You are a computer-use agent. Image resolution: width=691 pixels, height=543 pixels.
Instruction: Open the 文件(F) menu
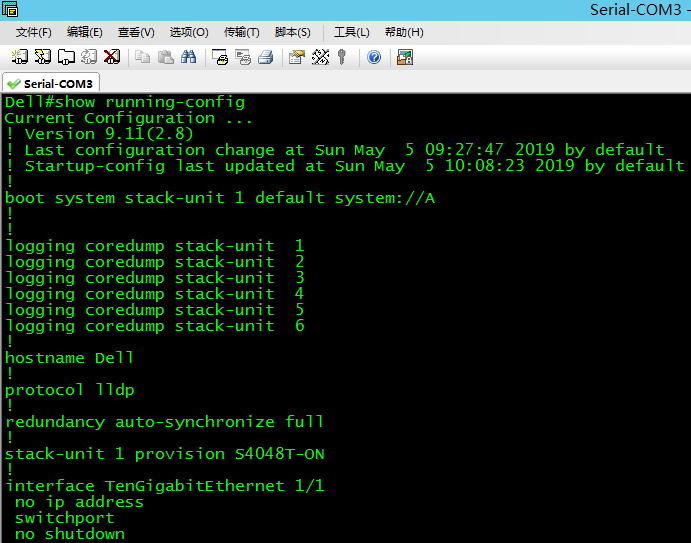33,32
